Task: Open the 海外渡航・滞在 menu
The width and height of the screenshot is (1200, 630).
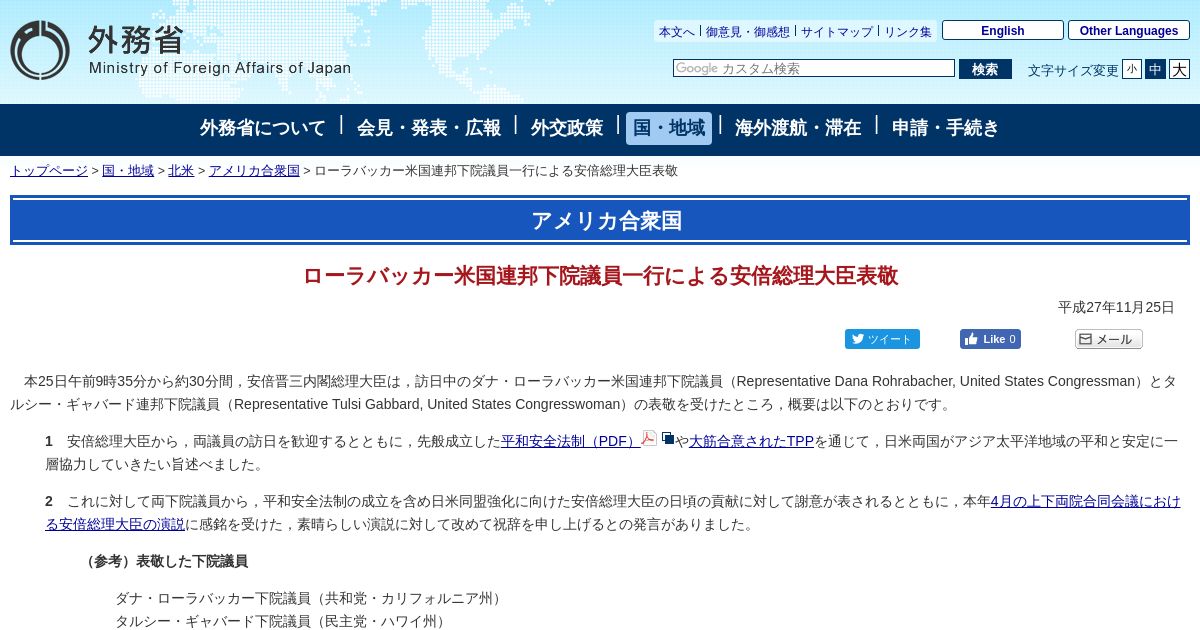Action: (x=798, y=128)
